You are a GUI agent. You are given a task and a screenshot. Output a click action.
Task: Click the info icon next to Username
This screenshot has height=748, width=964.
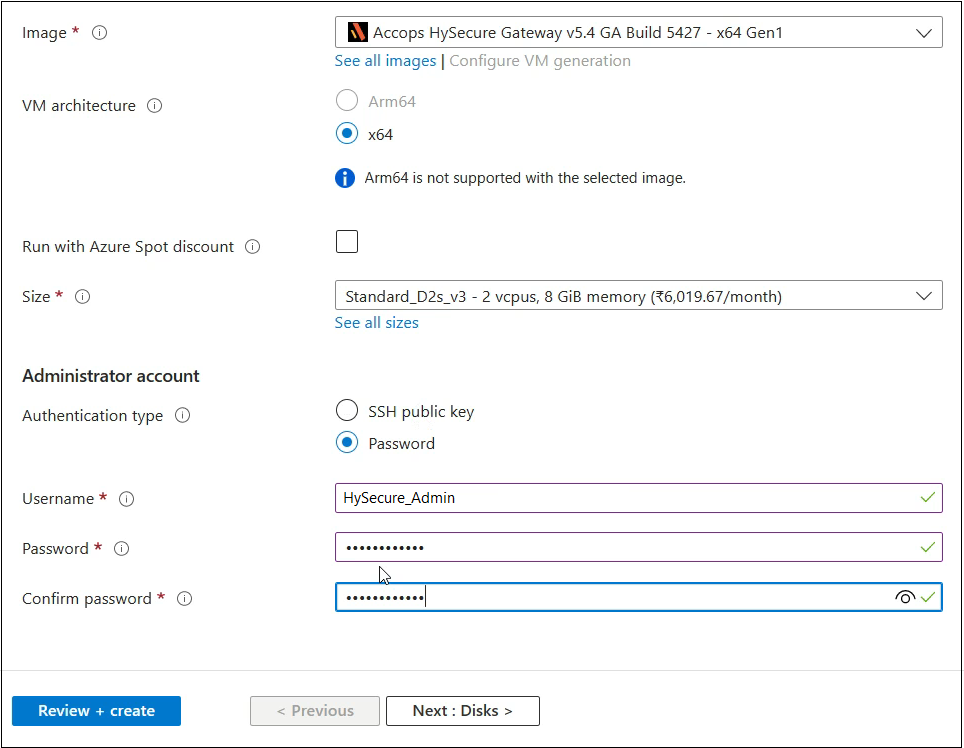[127, 498]
